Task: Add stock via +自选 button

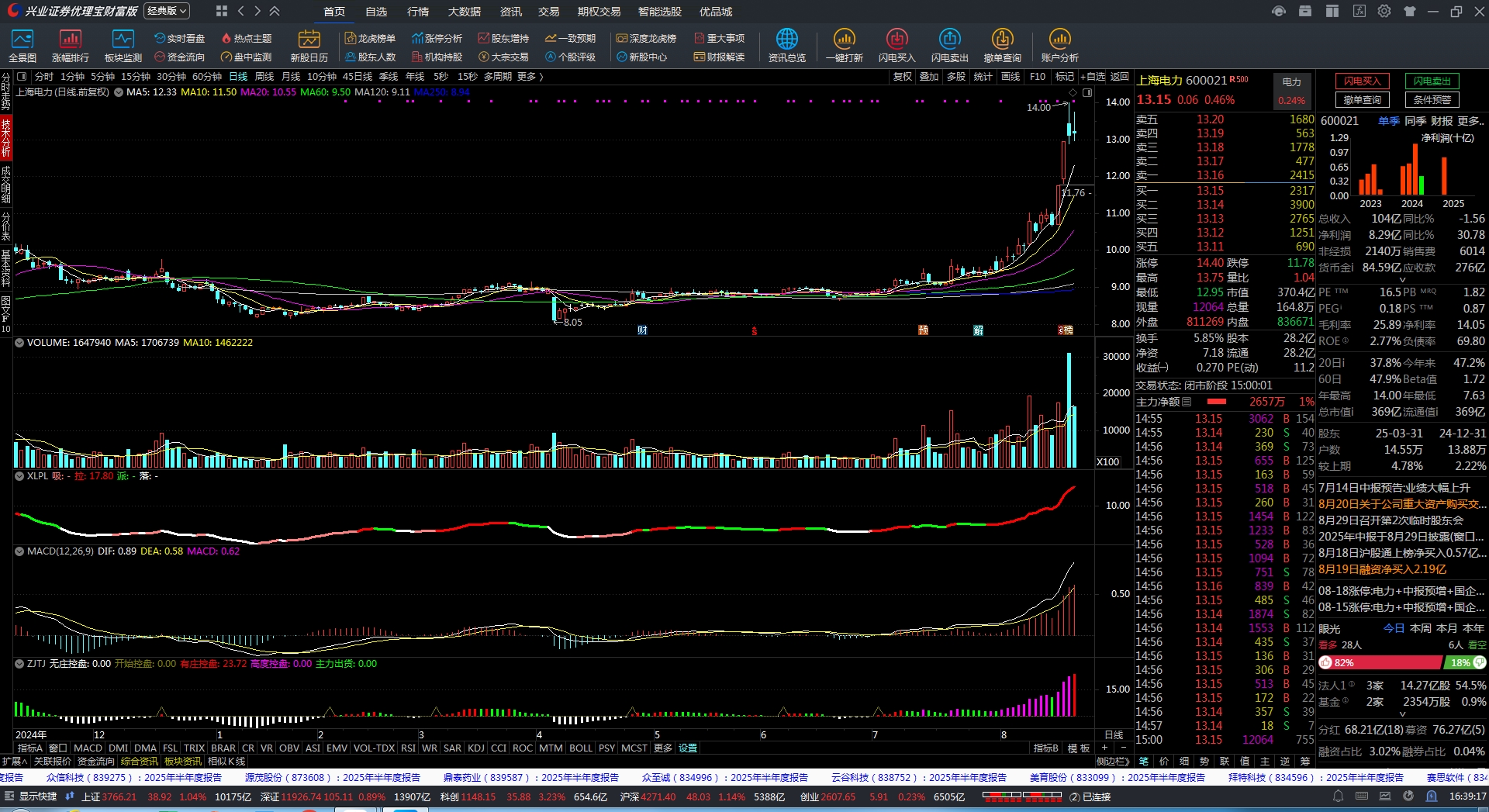Action: (x=1093, y=77)
